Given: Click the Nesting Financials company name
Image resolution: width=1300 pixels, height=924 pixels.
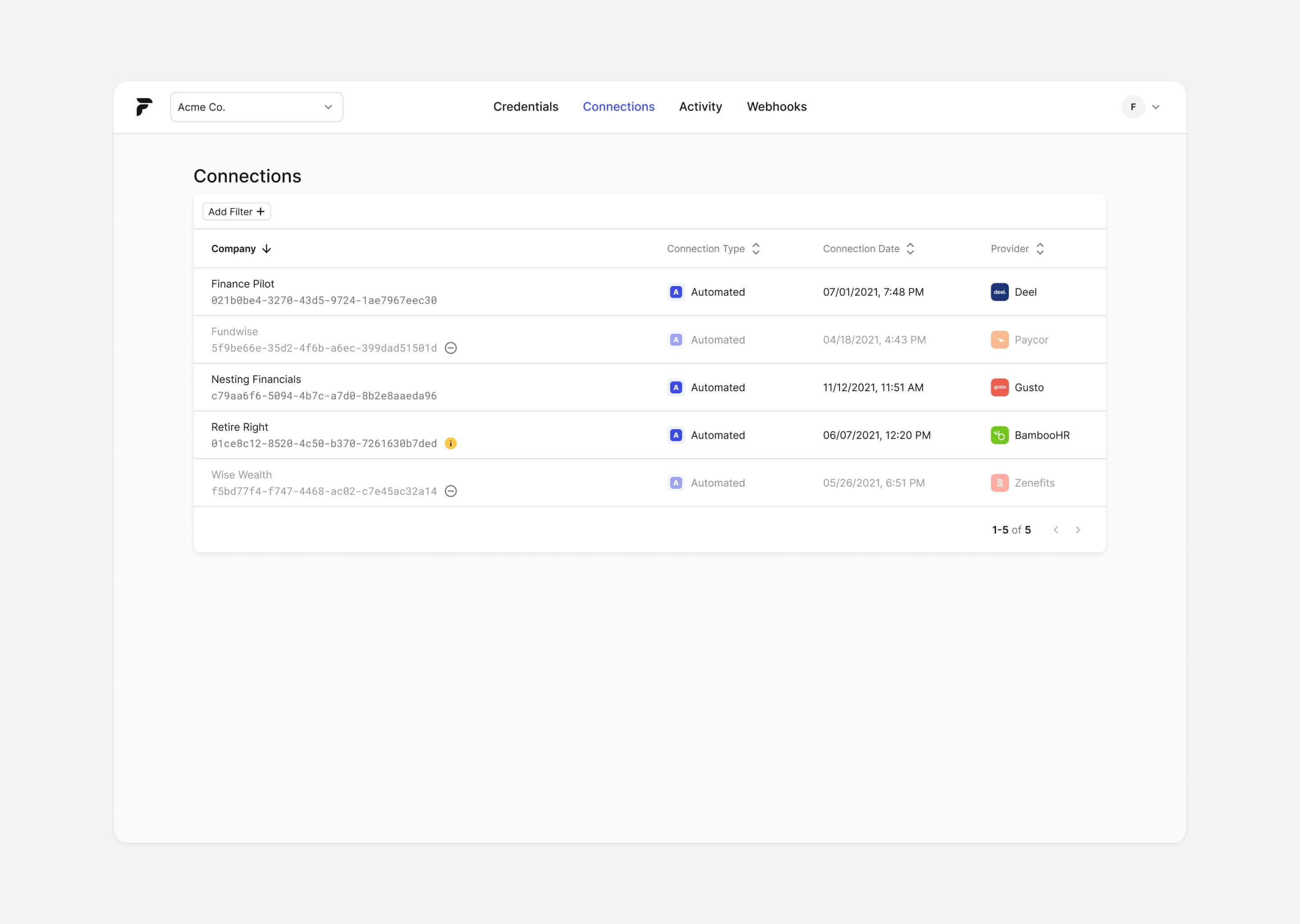Looking at the screenshot, I should click(256, 379).
